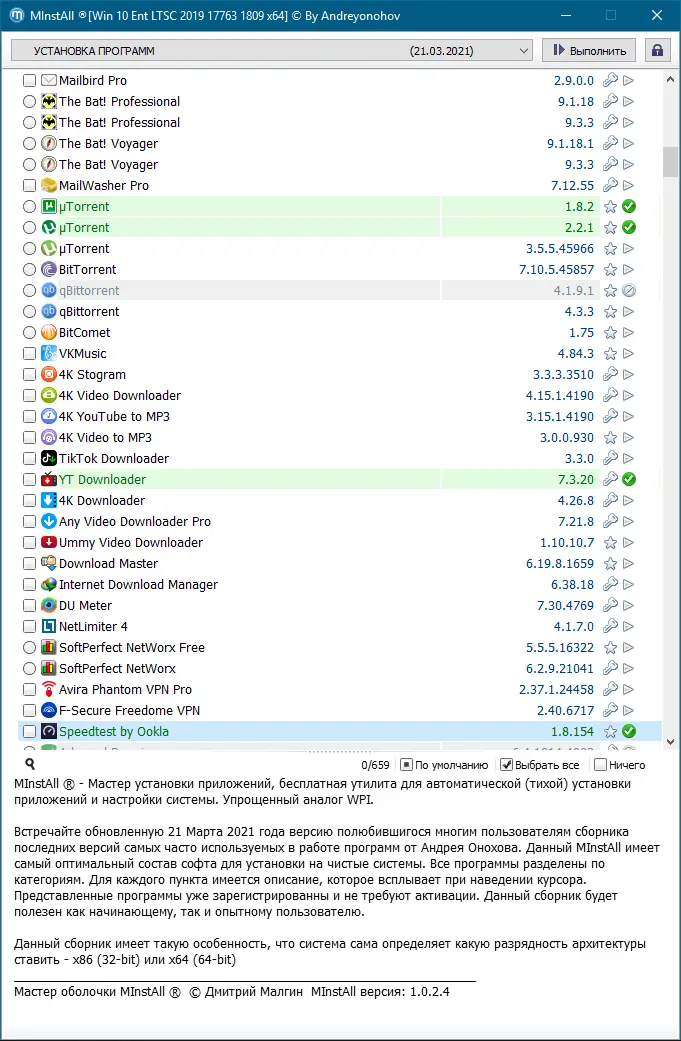The image size is (681, 1041).
Task: Click the green checkmark for Speedtest by Ookla
Action: coord(629,732)
